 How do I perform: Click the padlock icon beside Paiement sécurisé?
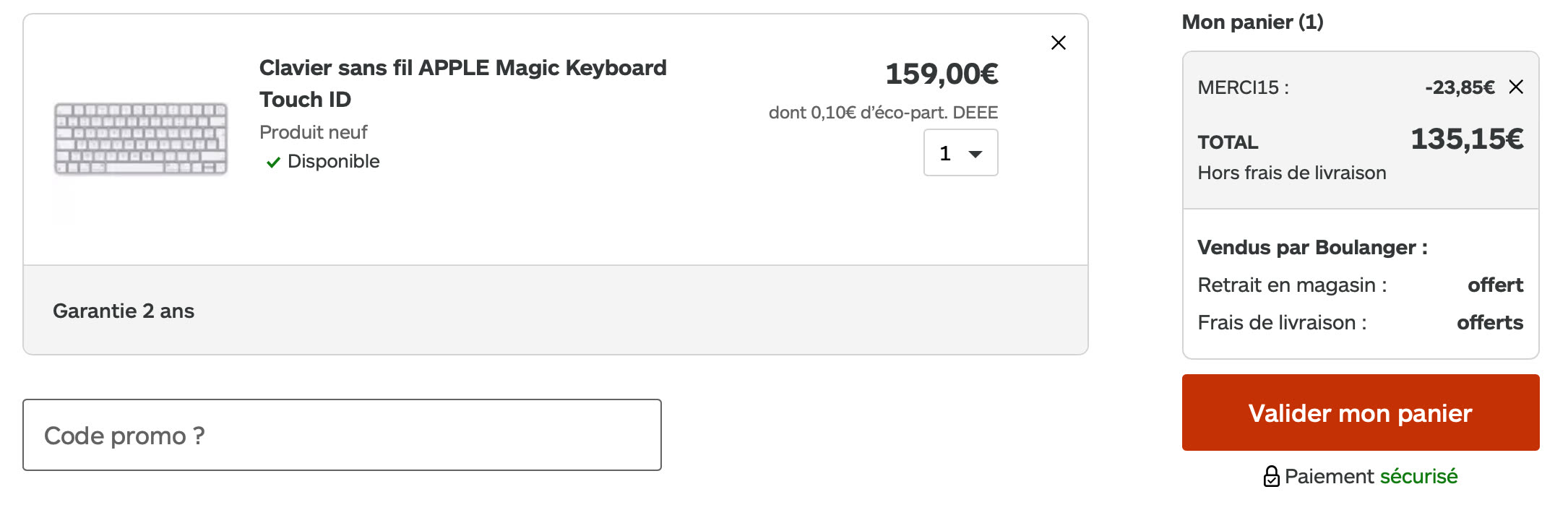click(1271, 477)
